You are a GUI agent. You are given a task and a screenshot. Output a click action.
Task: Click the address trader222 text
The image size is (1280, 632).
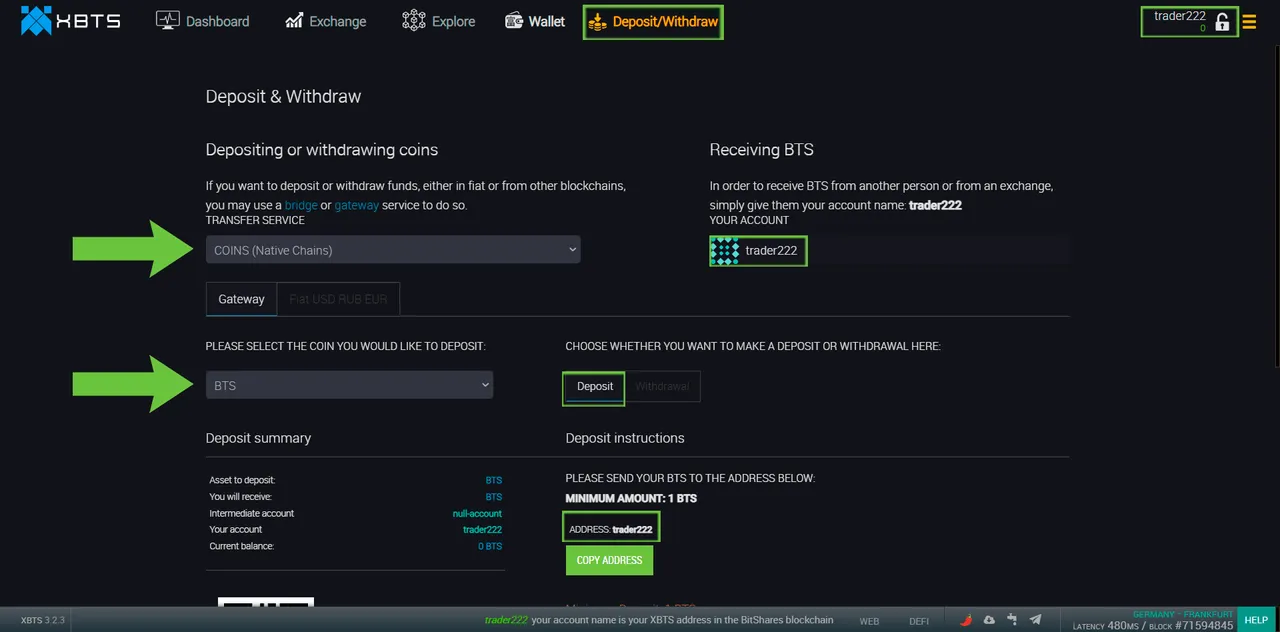632,529
